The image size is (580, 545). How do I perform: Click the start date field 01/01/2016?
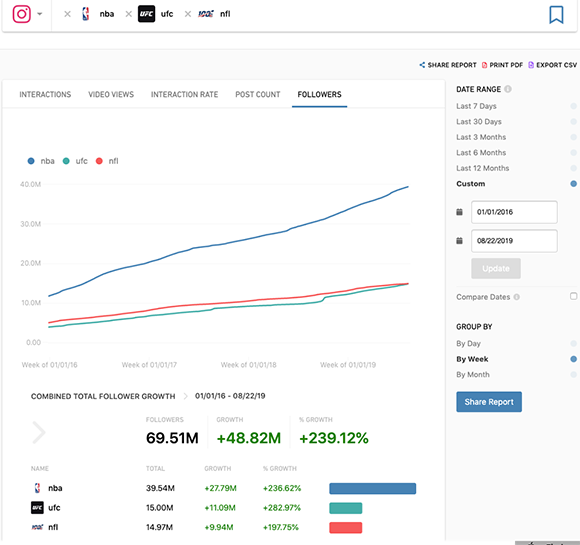point(514,212)
